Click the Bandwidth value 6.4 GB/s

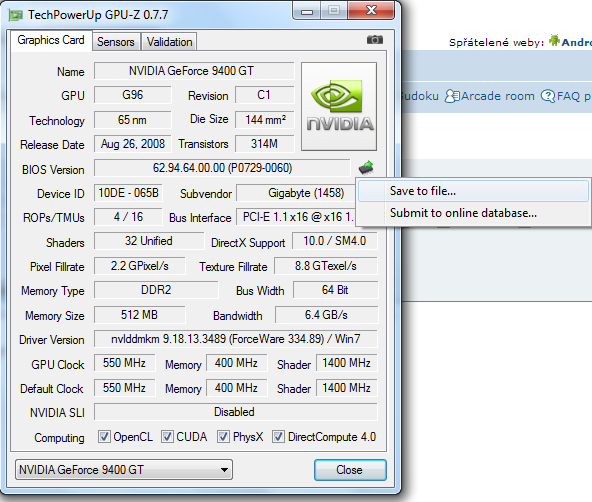(x=326, y=315)
